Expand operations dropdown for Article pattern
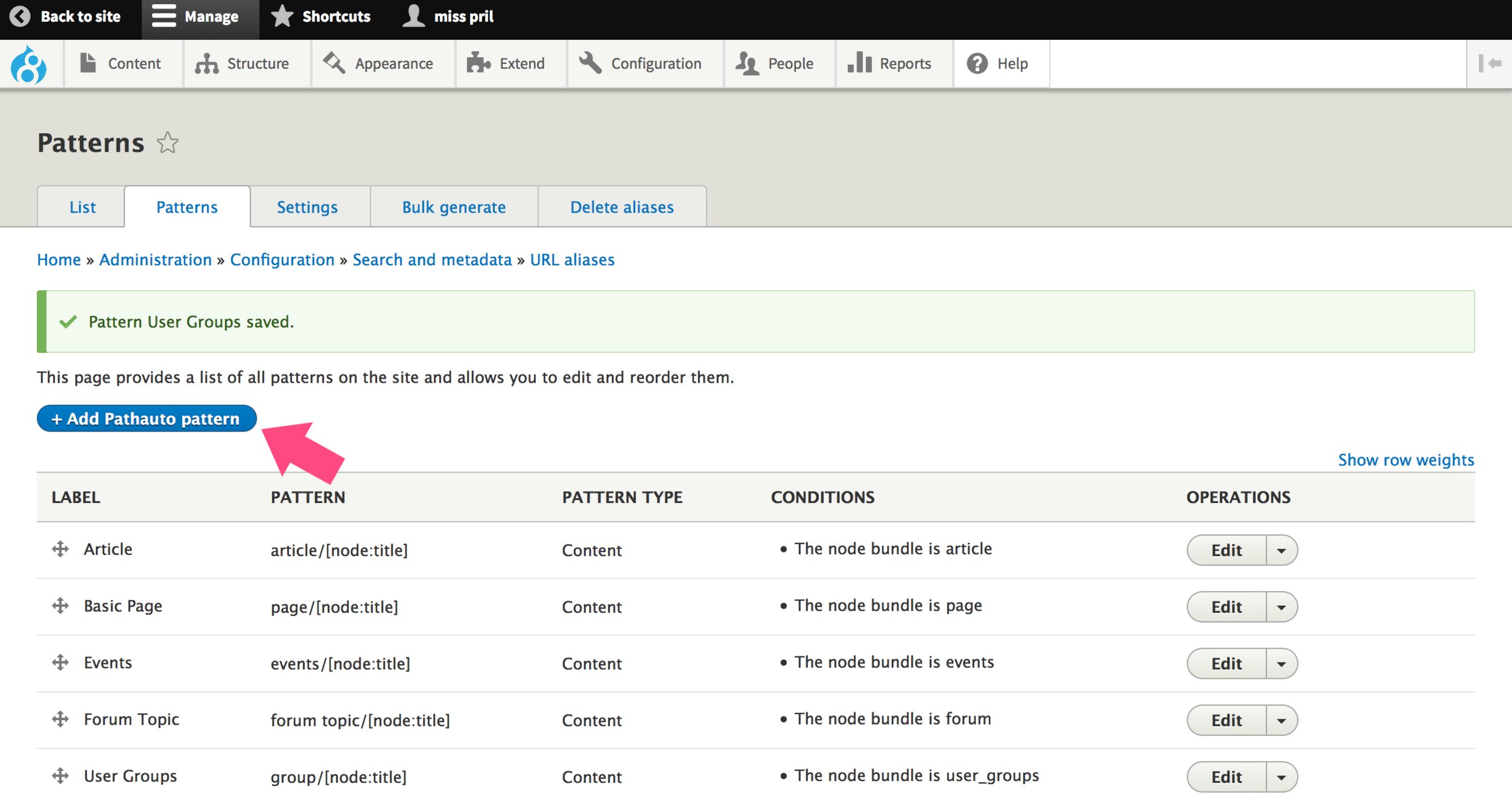Viewport: 1512px width, 801px height. point(1282,550)
